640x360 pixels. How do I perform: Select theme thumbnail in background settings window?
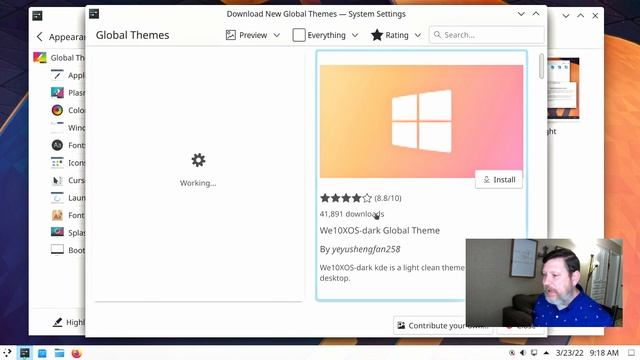point(563,89)
